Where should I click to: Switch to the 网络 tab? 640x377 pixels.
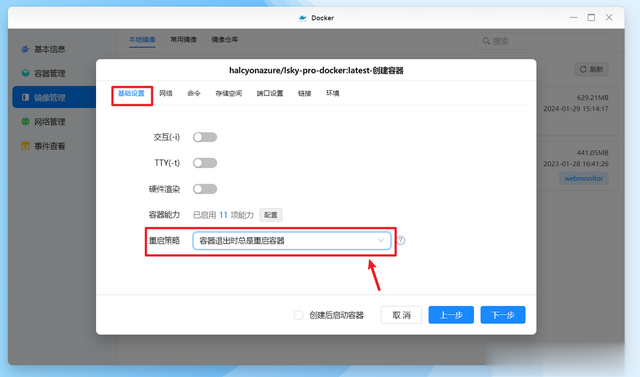166,93
